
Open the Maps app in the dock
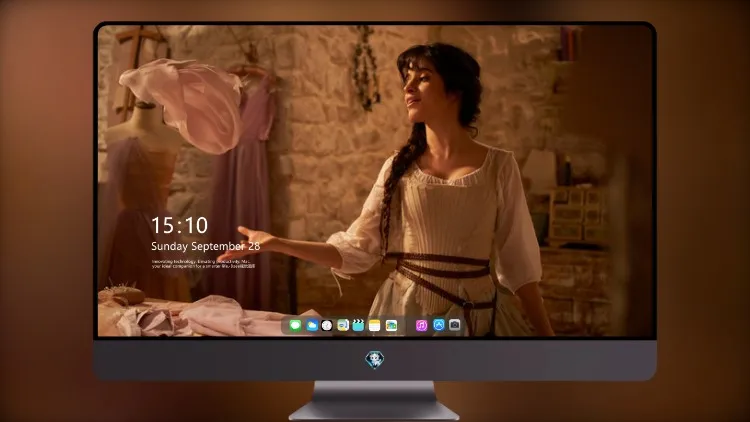[343, 326]
